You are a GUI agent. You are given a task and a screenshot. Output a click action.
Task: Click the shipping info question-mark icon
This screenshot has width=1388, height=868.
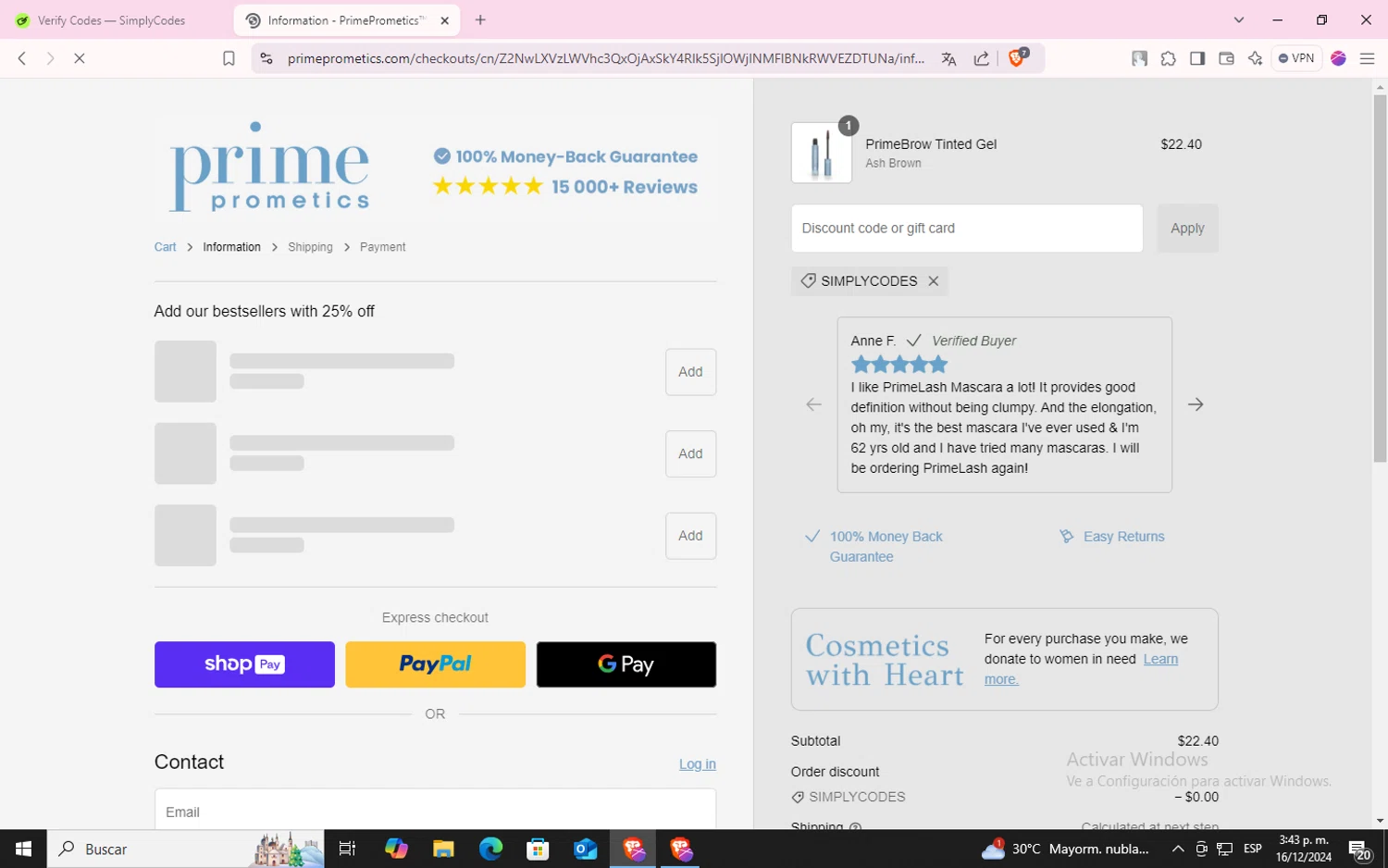tap(855, 826)
